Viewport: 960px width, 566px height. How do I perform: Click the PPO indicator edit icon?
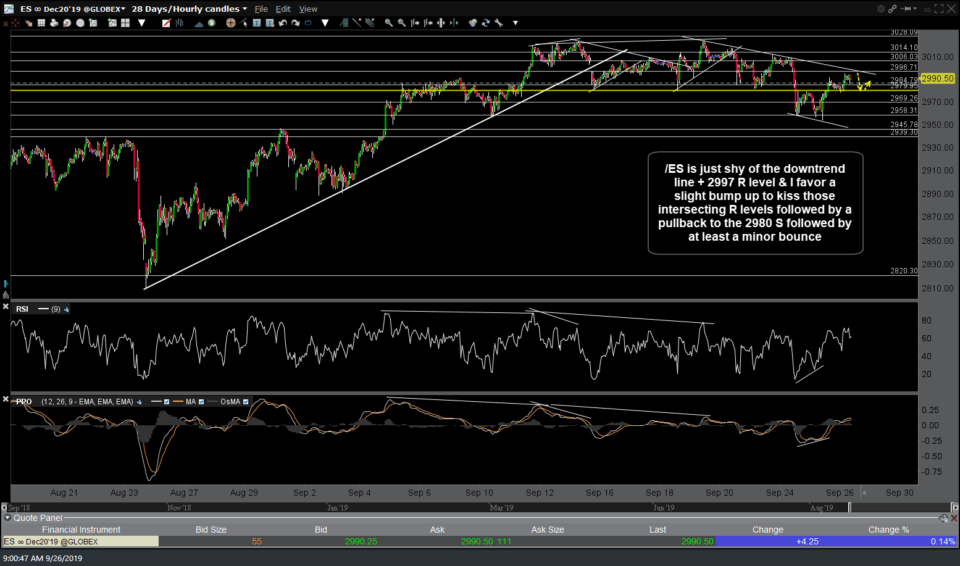pos(139,402)
